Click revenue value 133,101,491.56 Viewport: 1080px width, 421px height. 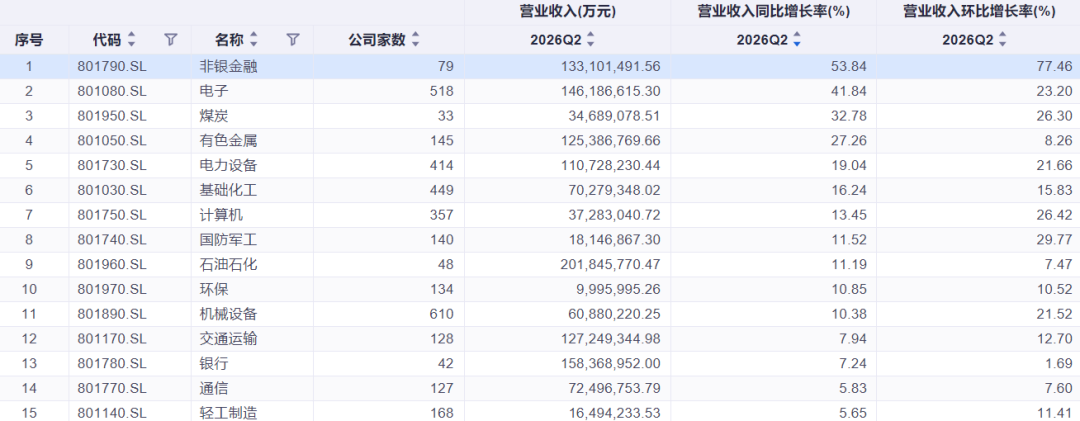pyautogui.click(x=612, y=66)
